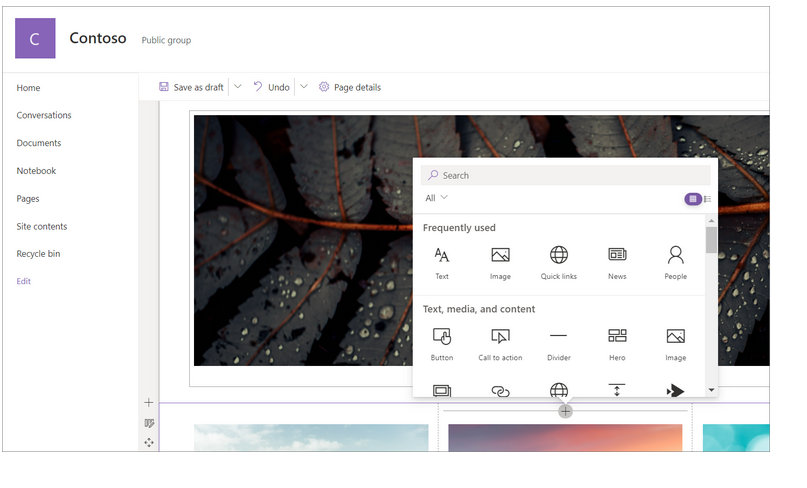The image size is (807, 488).
Task: Switch web part picker to grid view
Action: point(692,199)
